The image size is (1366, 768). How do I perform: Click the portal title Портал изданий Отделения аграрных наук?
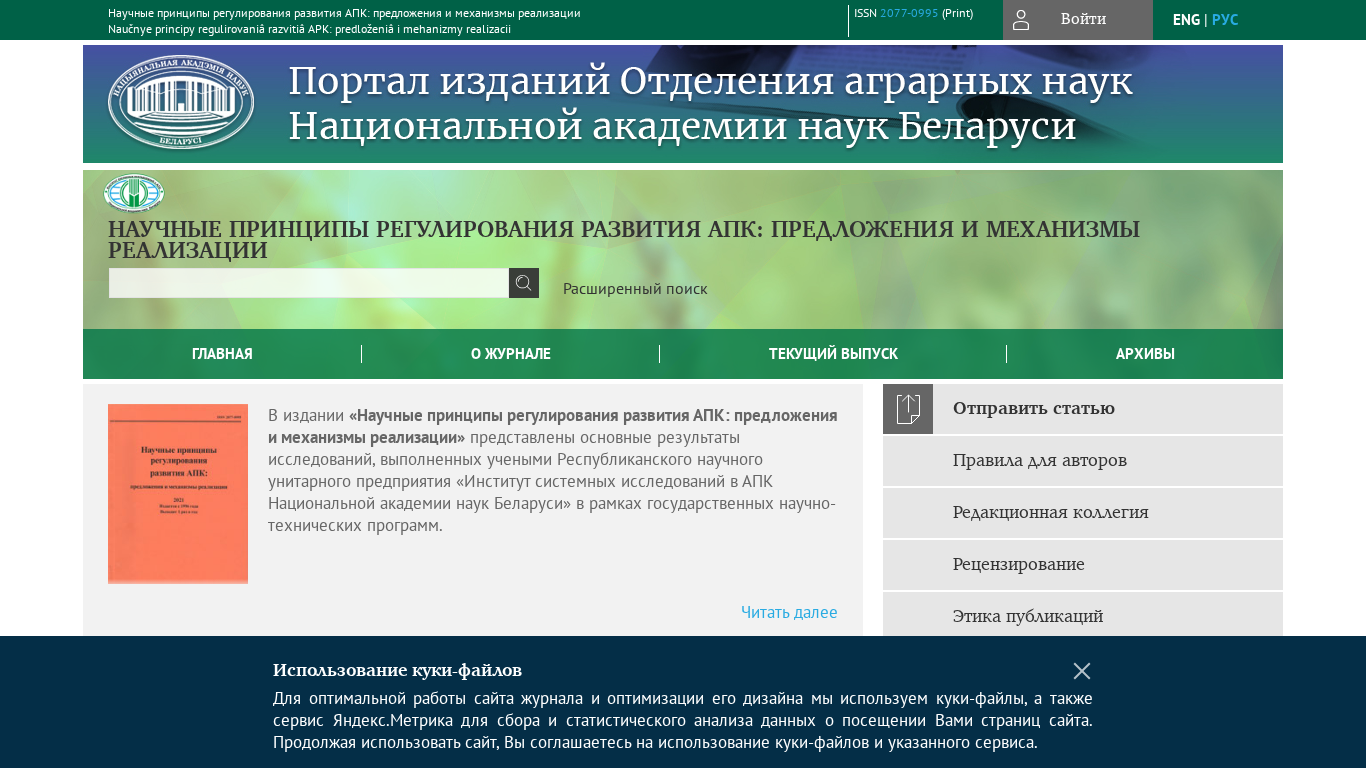tap(711, 103)
